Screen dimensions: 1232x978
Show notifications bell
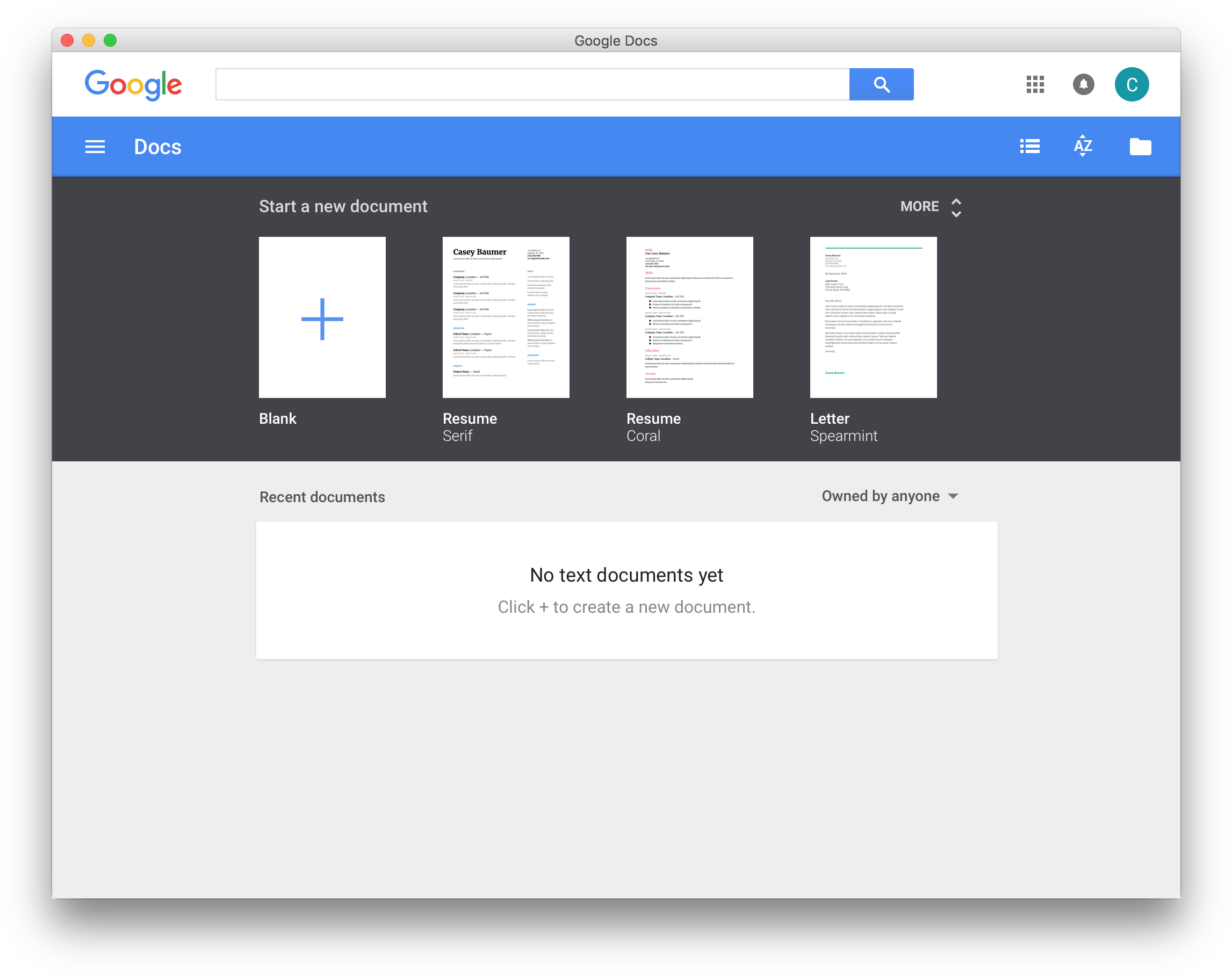tap(1083, 84)
